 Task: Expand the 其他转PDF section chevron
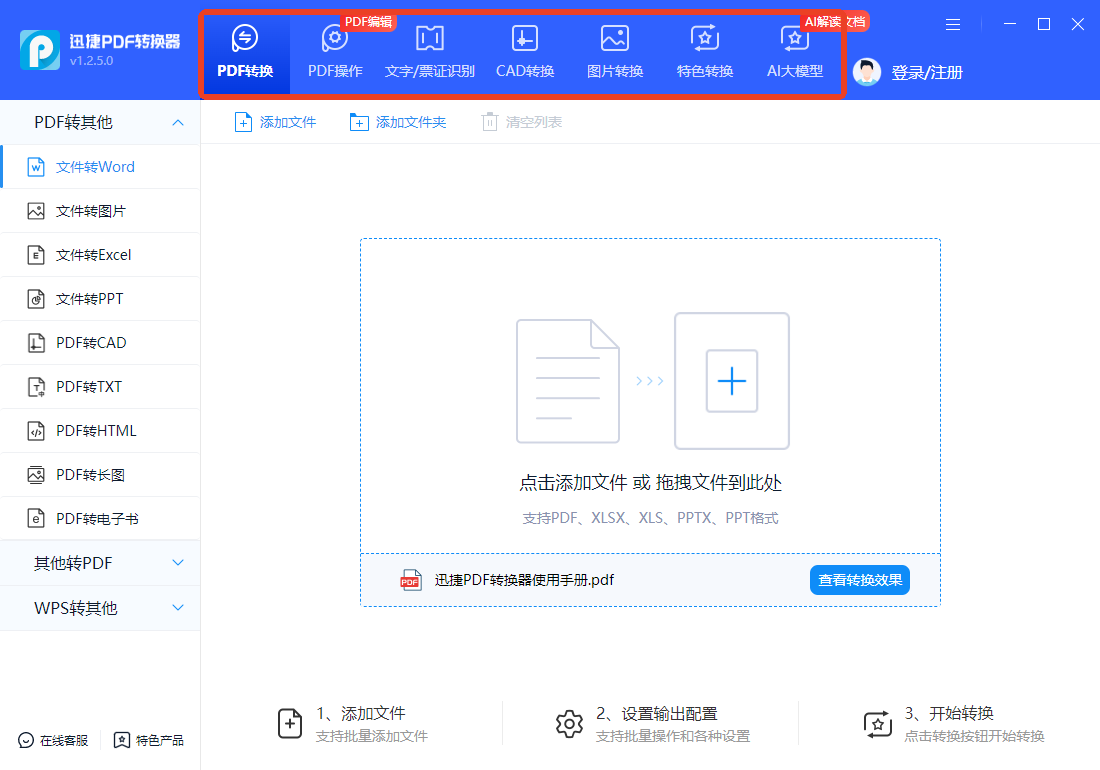coord(178,562)
